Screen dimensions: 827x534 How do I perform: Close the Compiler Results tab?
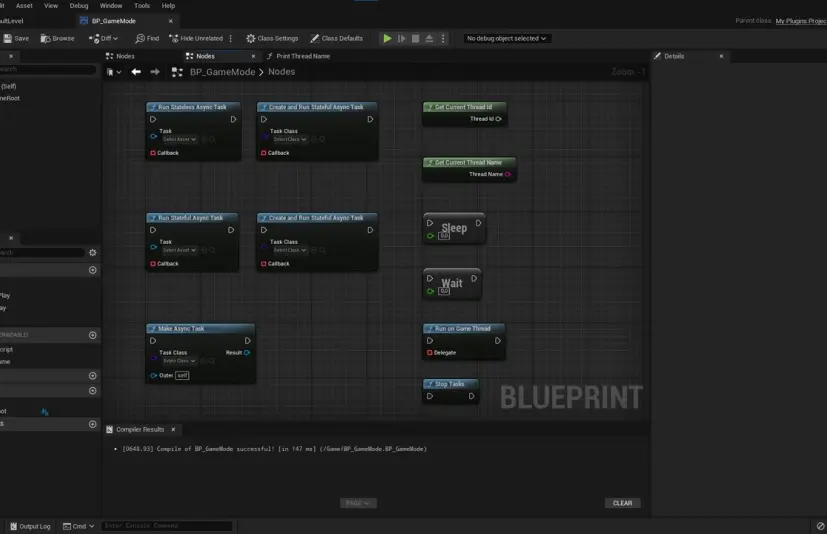point(173,430)
